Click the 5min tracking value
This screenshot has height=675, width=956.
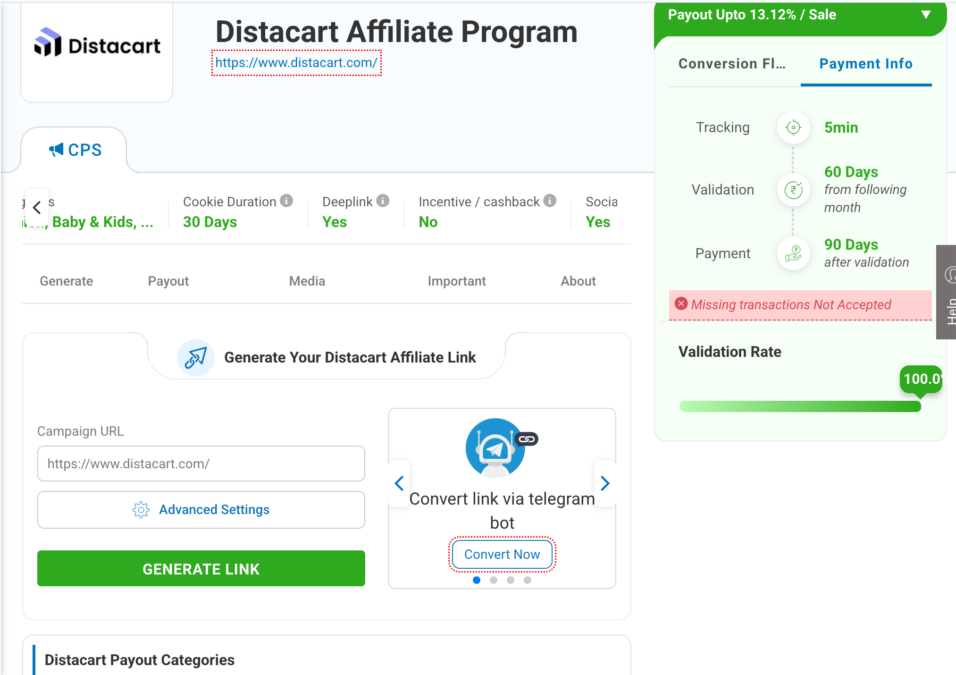841,127
